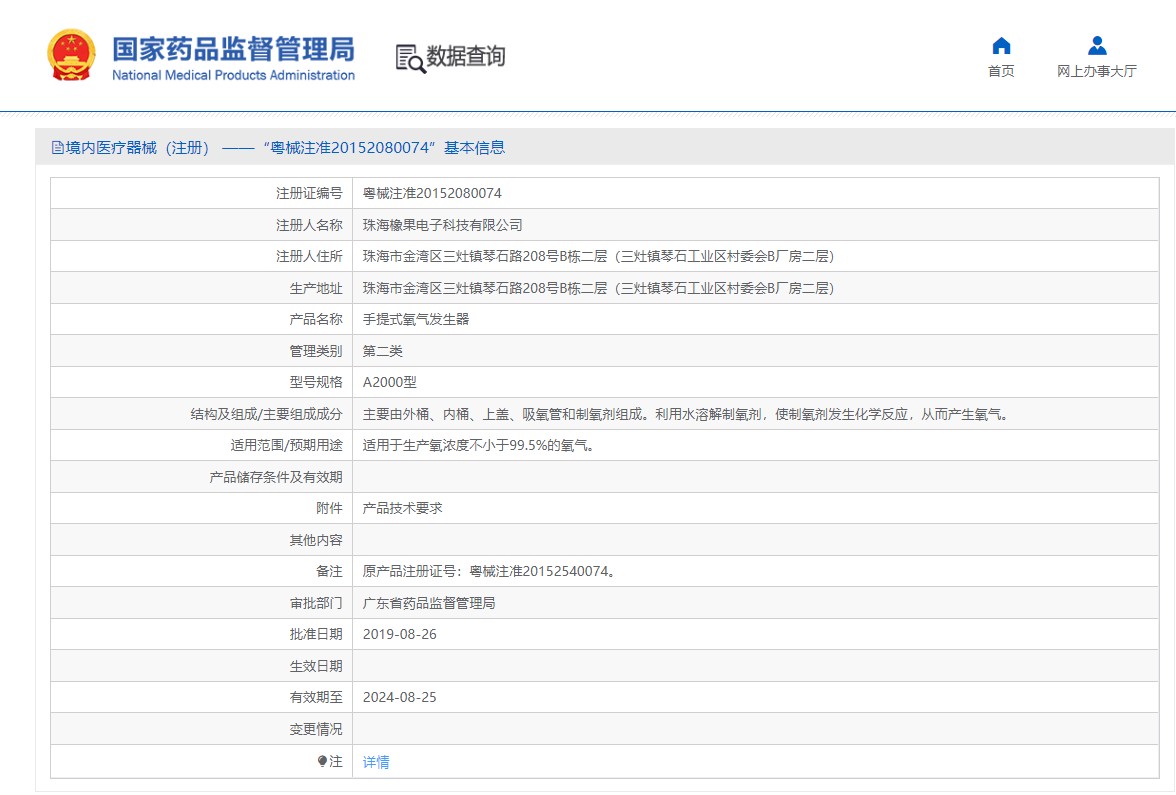Click product name 手提式氧气发生器
The width and height of the screenshot is (1176, 795).
(416, 319)
